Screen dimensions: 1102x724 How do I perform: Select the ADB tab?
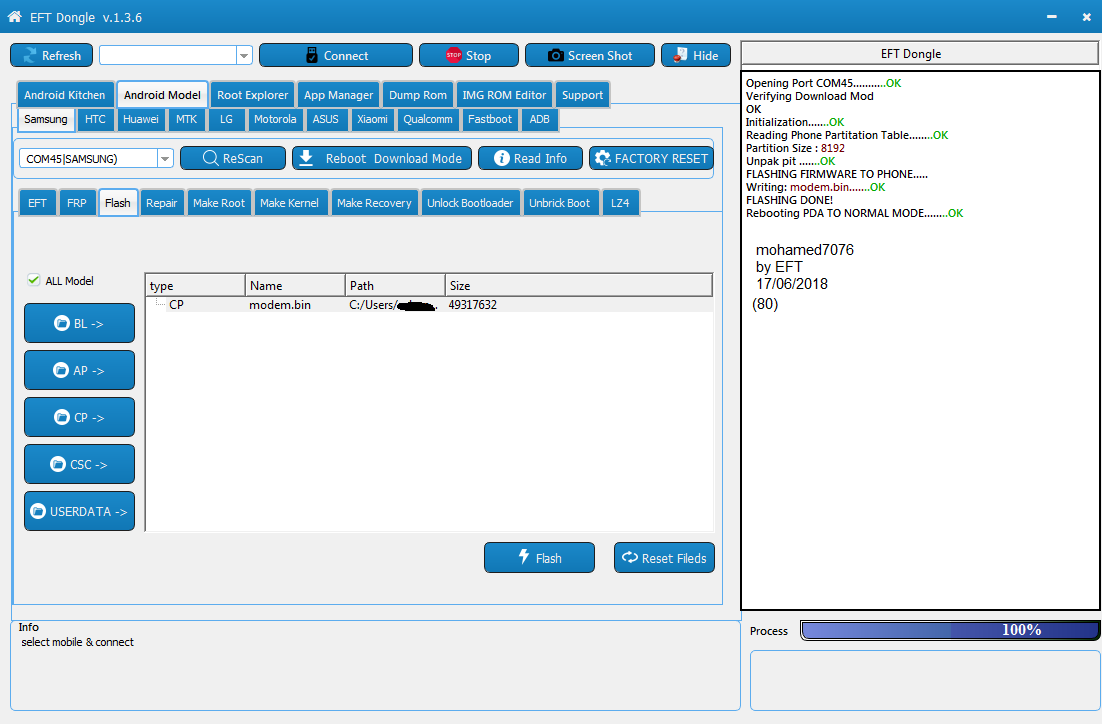(539, 119)
